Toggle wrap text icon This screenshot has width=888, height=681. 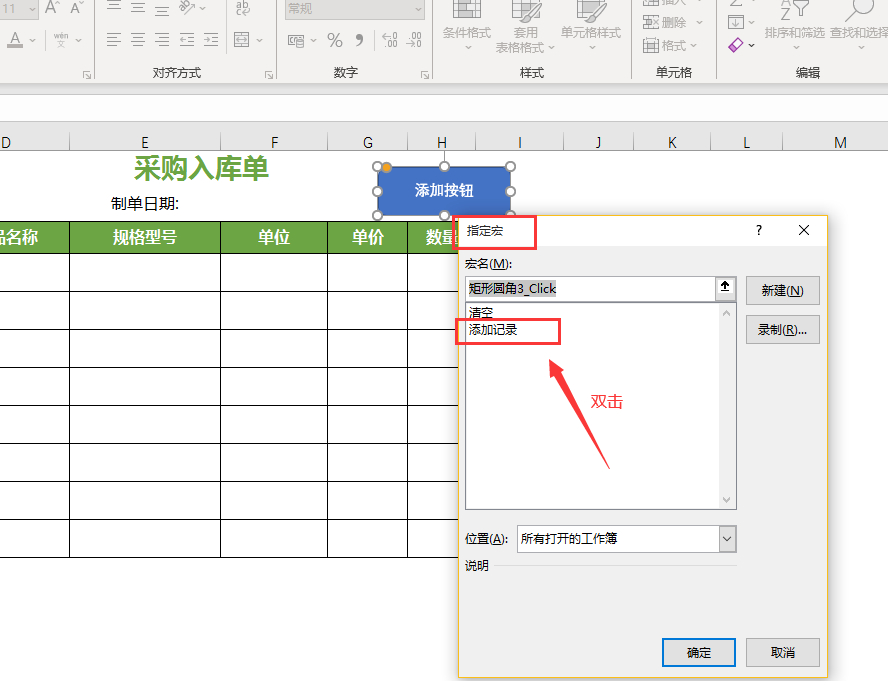242,7
